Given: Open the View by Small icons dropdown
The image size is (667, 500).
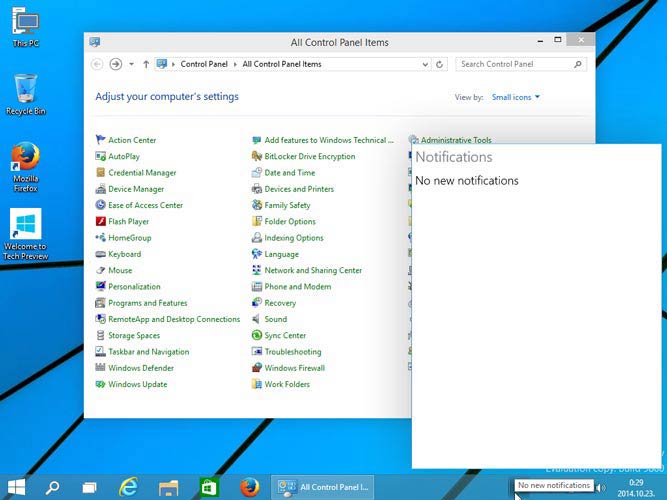Looking at the screenshot, I should tap(516, 97).
